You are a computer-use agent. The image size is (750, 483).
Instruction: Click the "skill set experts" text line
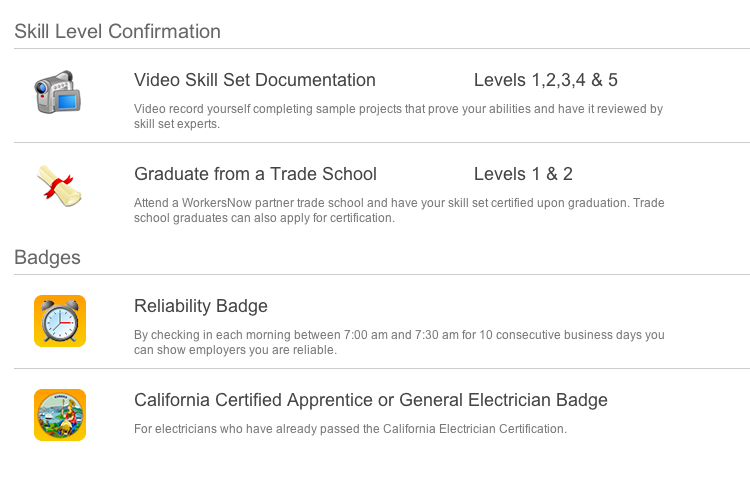(x=176, y=124)
